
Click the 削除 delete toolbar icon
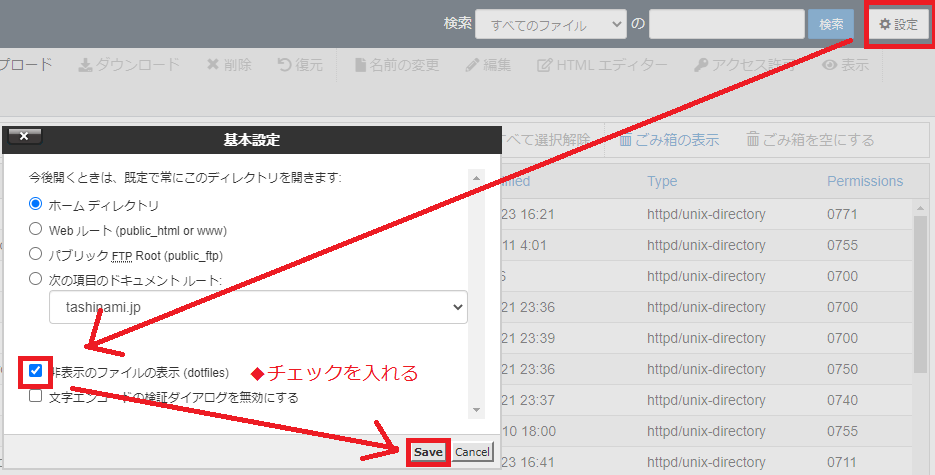tap(213, 65)
